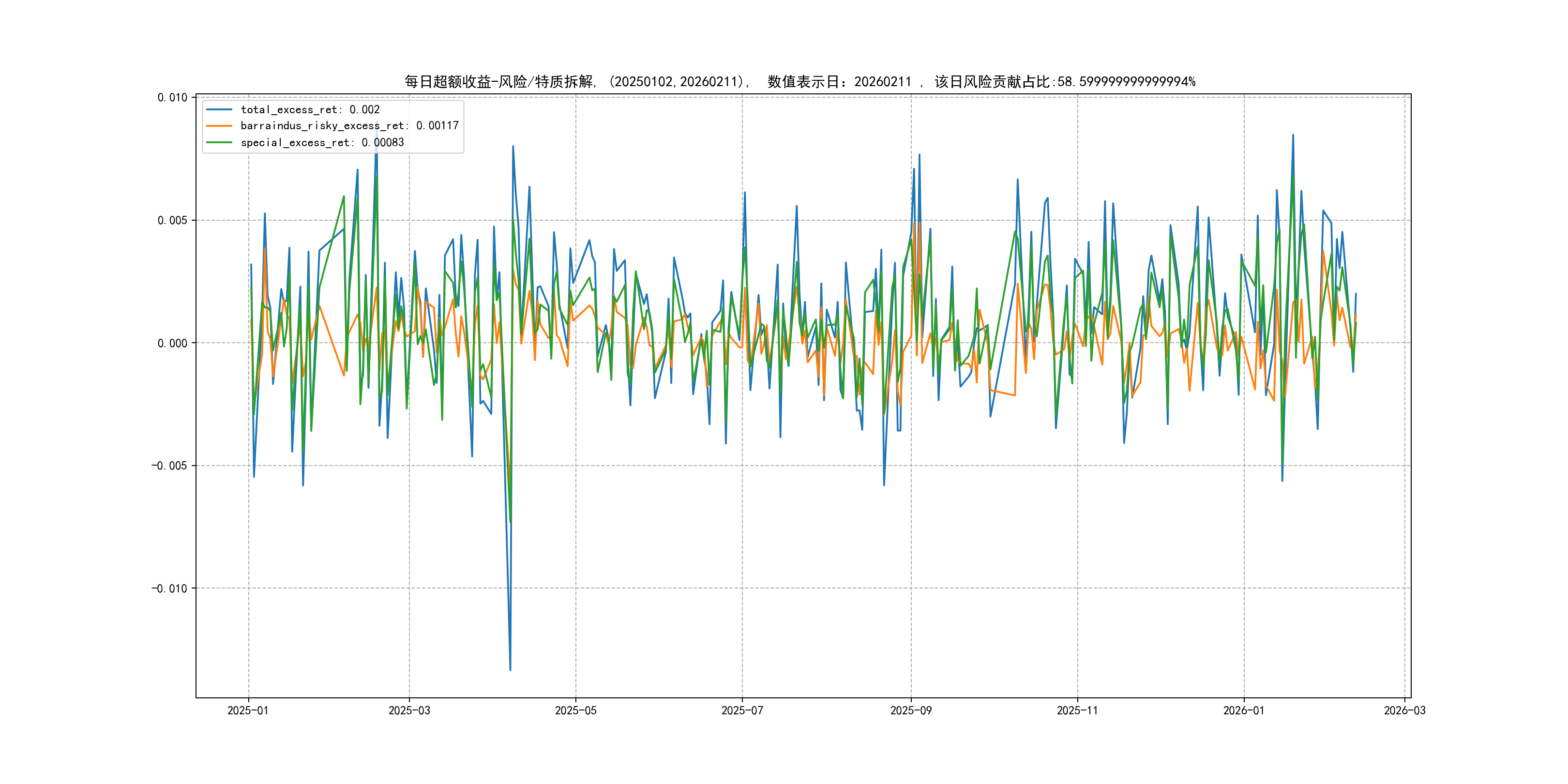Click the 2026-03 x-axis tick label

1404,710
